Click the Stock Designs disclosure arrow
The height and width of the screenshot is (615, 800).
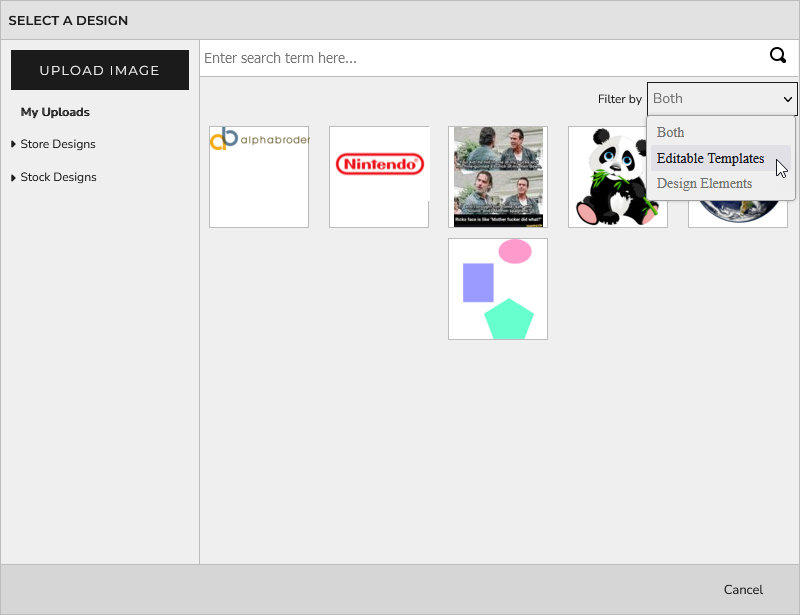click(x=12, y=177)
